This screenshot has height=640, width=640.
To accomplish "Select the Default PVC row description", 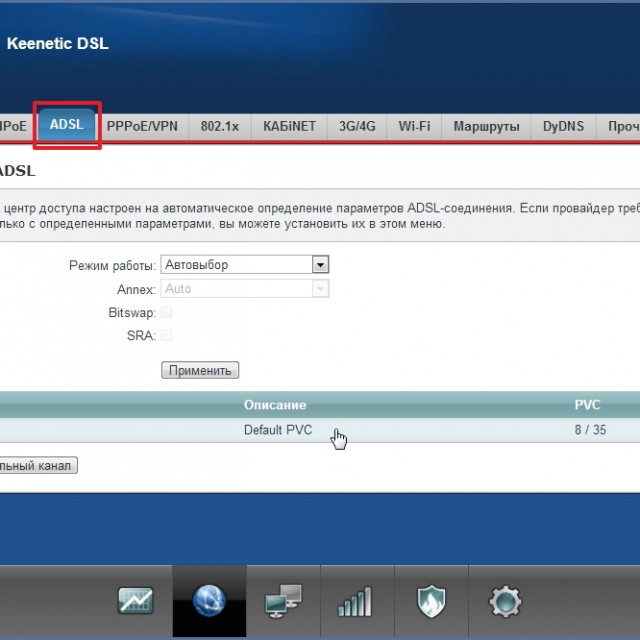I will (278, 430).
